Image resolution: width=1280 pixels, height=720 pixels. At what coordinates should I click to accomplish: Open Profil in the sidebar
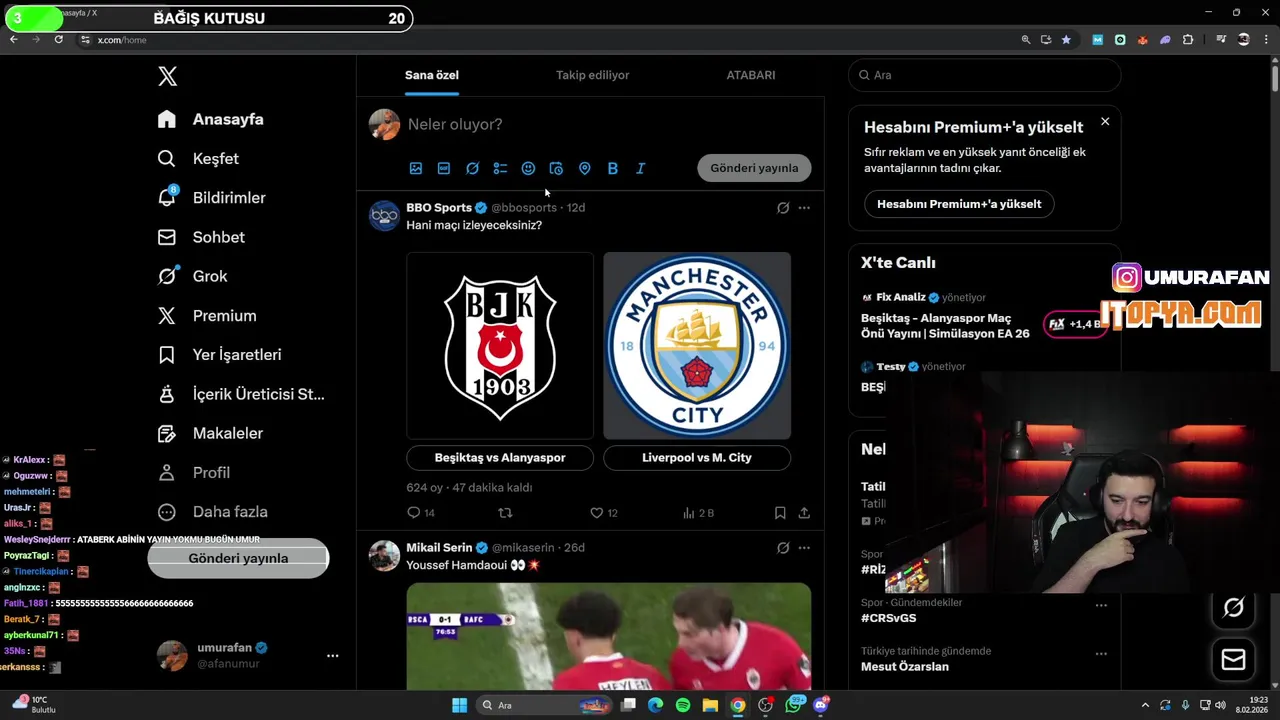[x=194, y=472]
